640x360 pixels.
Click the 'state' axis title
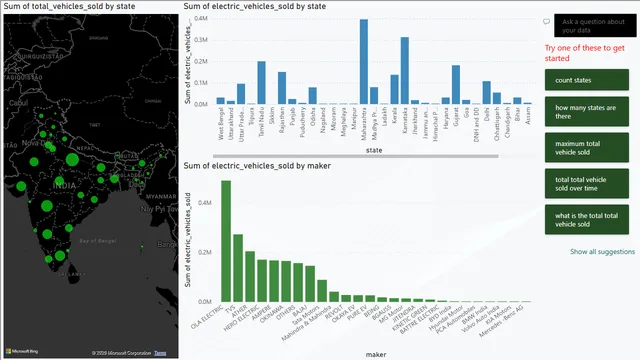tap(374, 150)
